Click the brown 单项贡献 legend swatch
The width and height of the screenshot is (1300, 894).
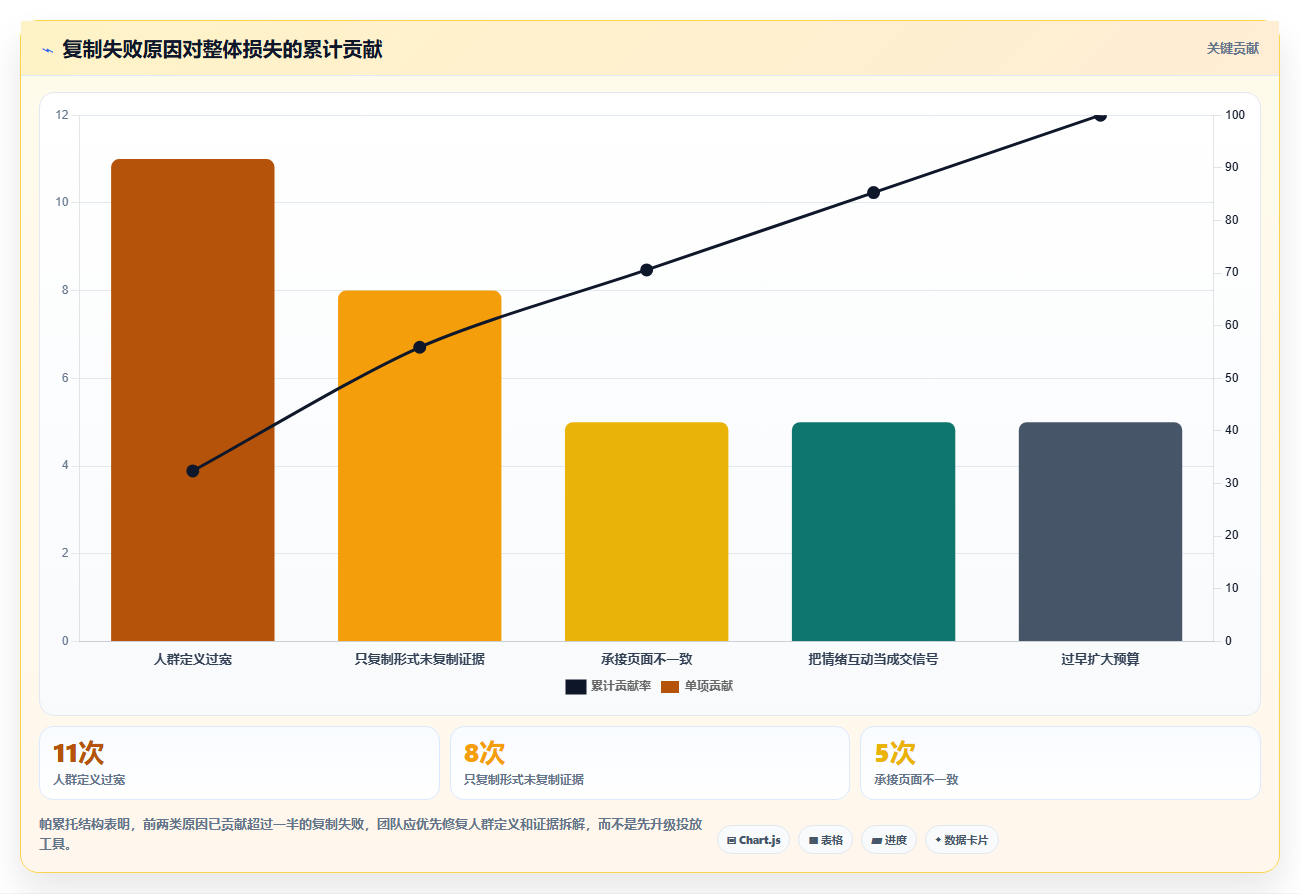670,686
